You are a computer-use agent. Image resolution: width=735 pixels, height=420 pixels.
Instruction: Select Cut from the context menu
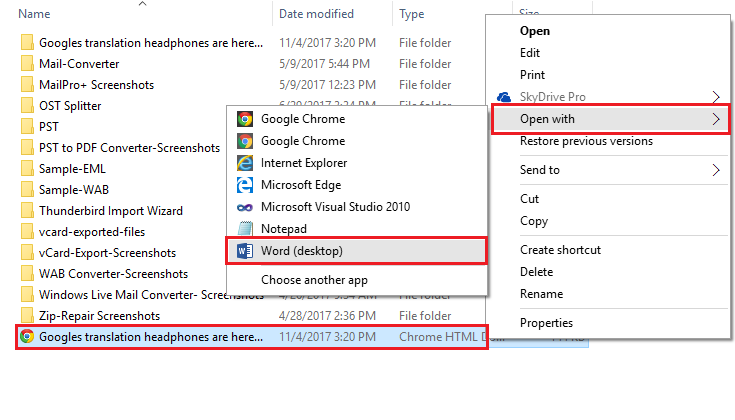tap(530, 199)
